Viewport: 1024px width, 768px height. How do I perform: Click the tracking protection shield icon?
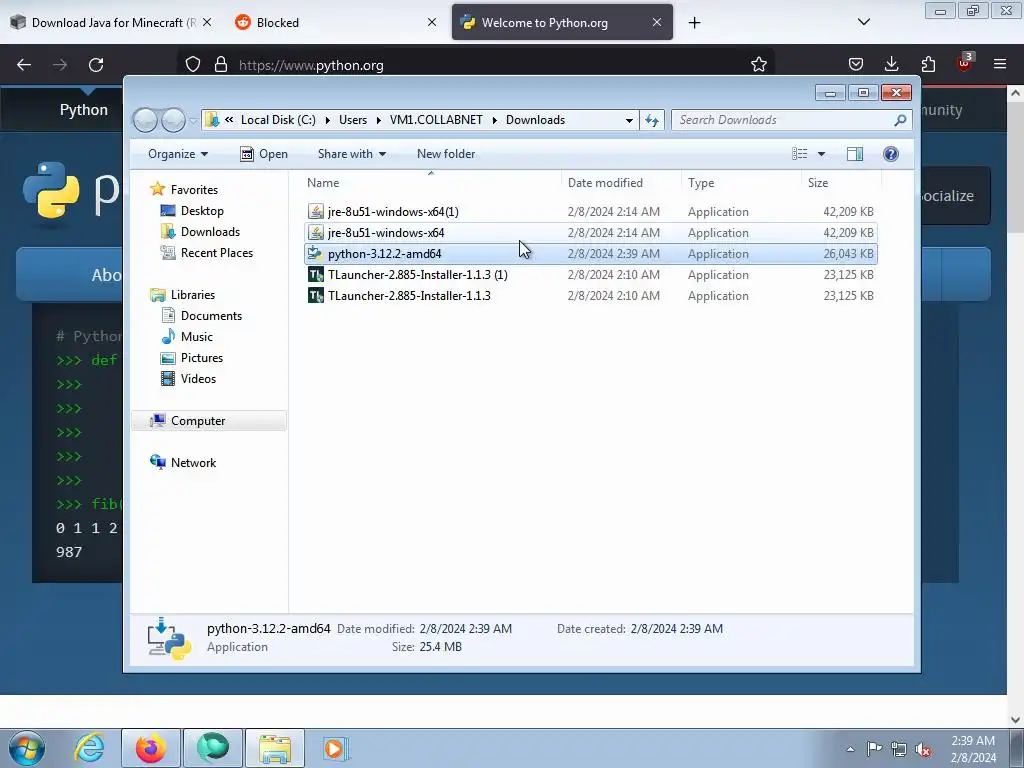coord(193,65)
